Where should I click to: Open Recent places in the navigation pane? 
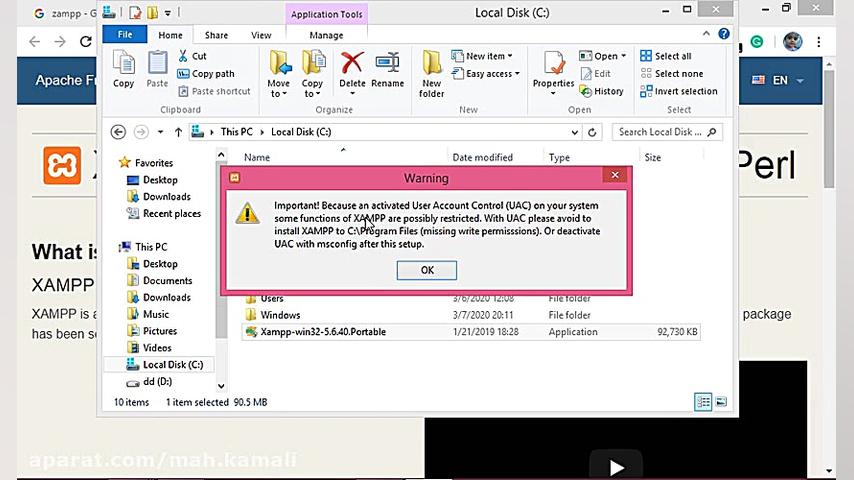point(164,214)
